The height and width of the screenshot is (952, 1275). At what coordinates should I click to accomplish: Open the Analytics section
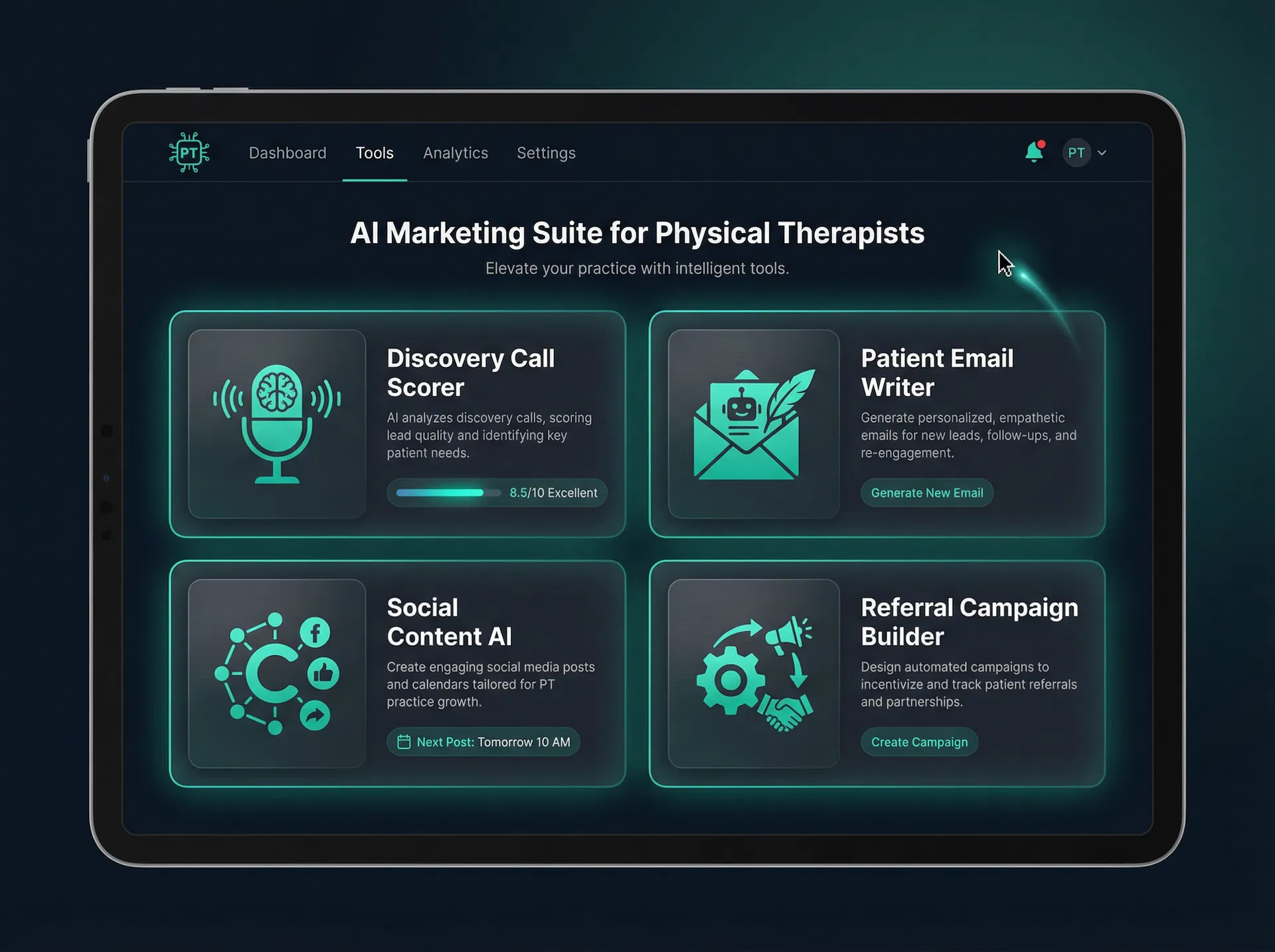tap(456, 153)
